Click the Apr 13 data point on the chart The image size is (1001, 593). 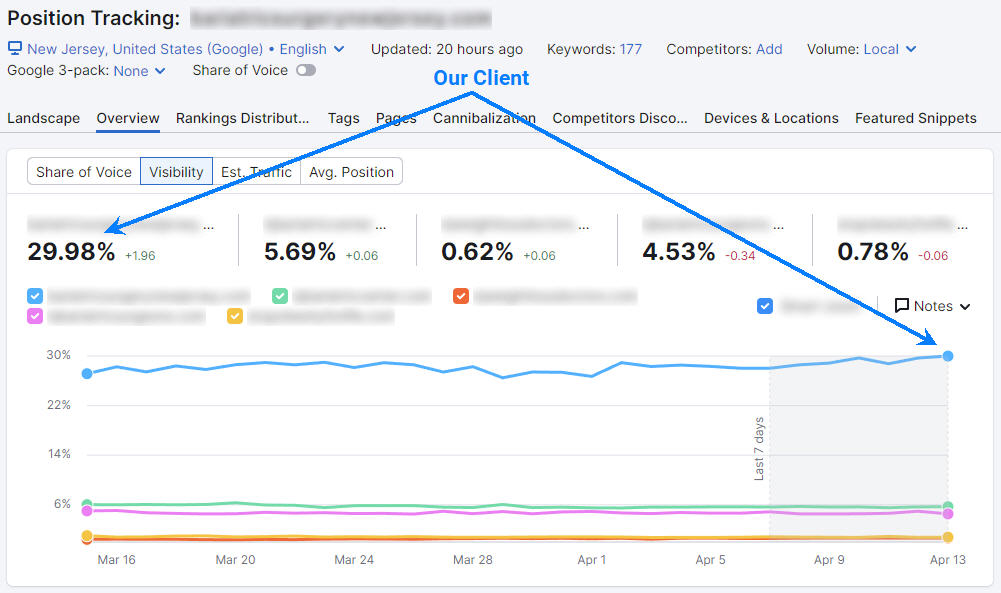[947, 355]
